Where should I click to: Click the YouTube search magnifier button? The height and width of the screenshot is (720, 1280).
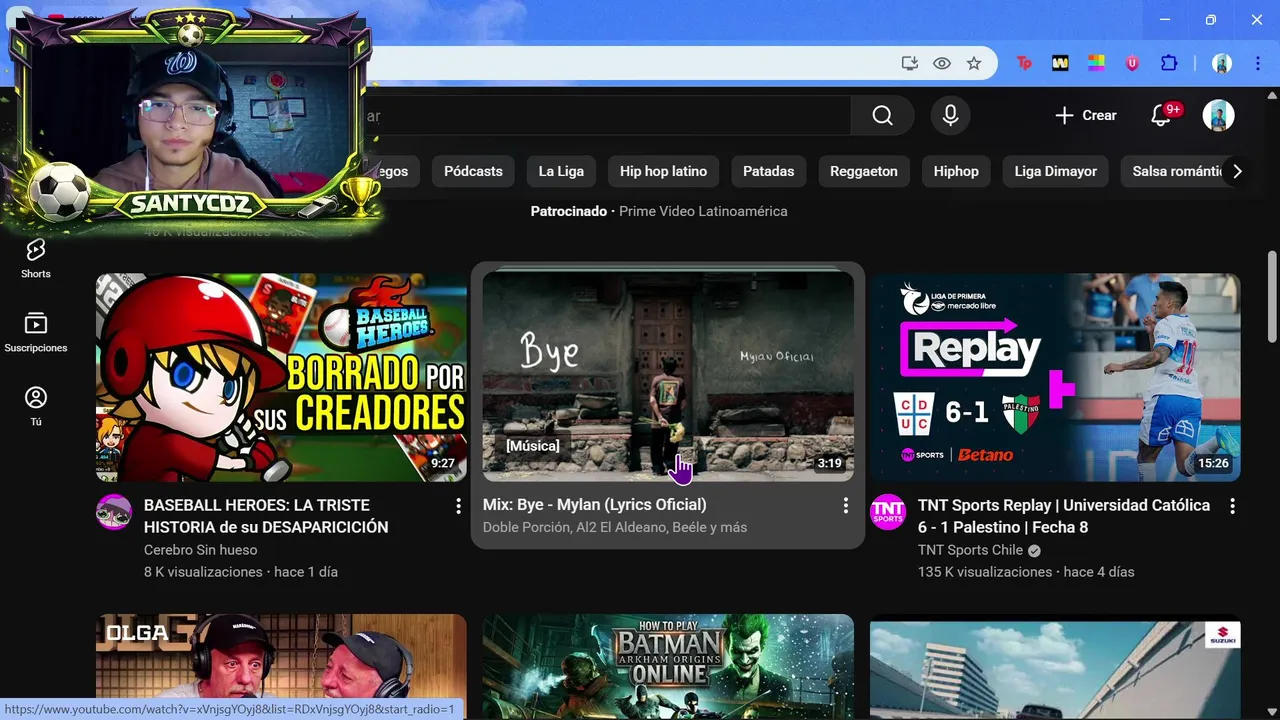[x=882, y=115]
